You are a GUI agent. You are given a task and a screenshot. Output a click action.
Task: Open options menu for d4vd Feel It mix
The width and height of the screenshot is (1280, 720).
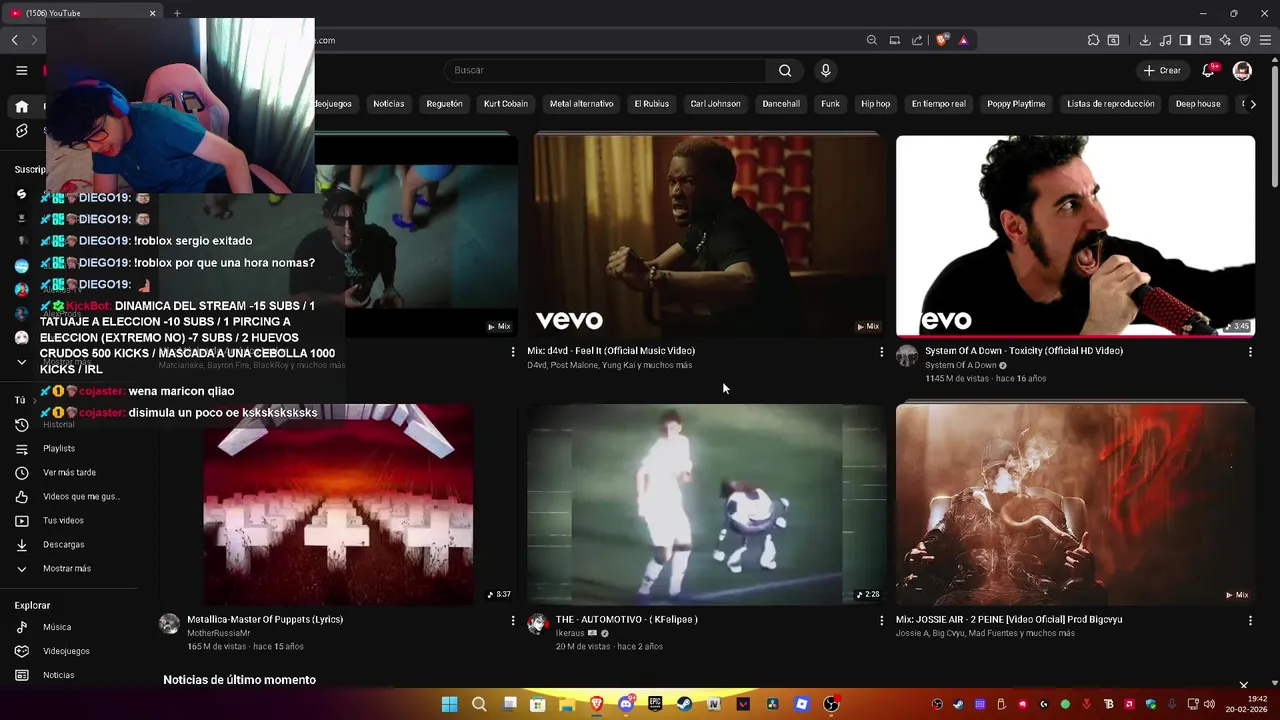(x=881, y=352)
